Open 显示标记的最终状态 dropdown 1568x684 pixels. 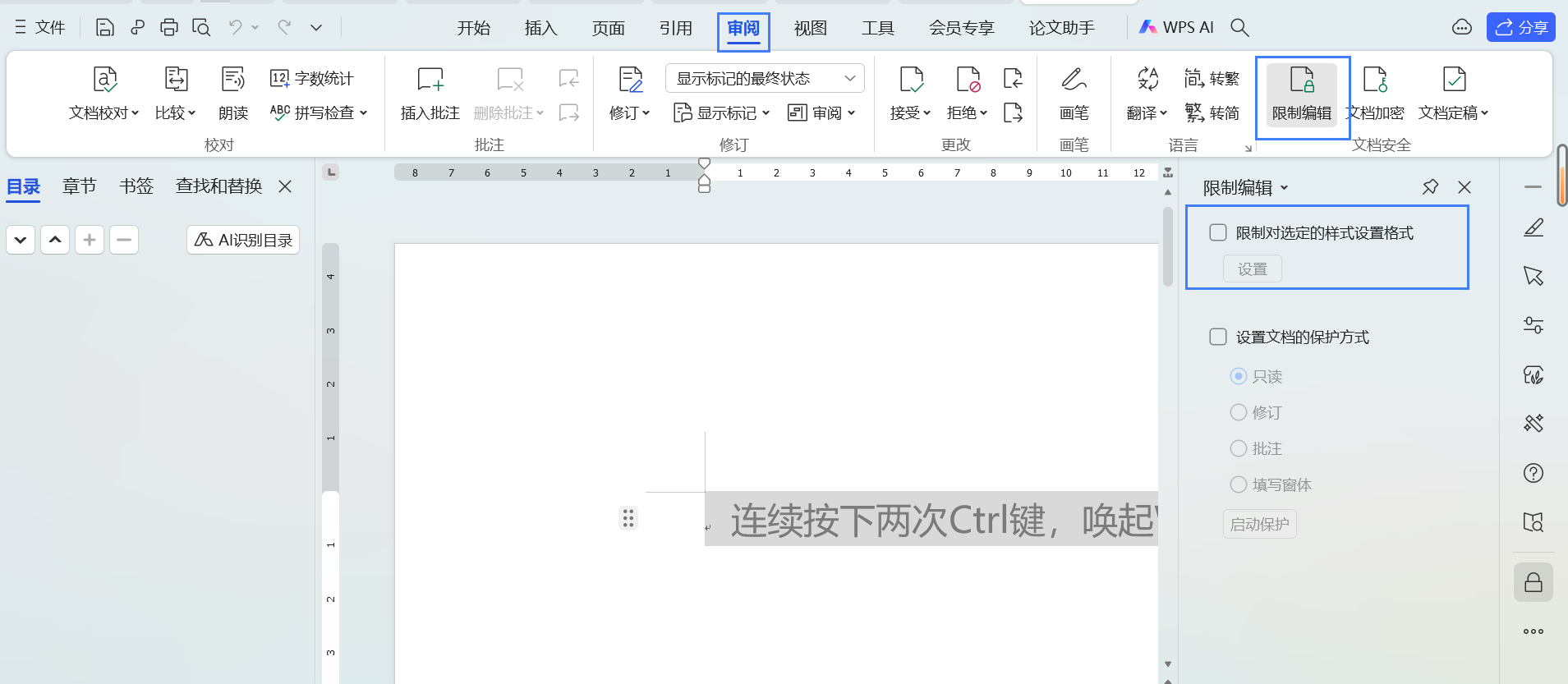[x=765, y=78]
